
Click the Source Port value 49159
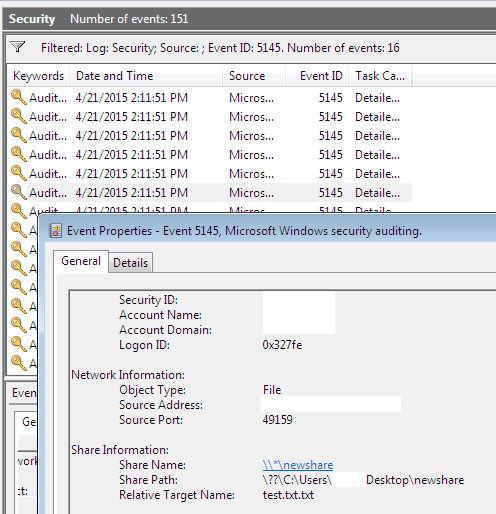tap(277, 420)
